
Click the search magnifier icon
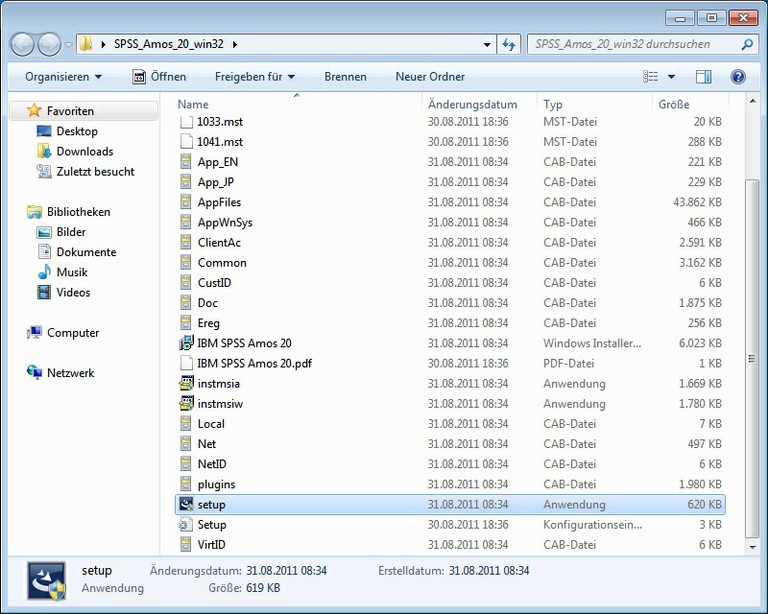747,45
